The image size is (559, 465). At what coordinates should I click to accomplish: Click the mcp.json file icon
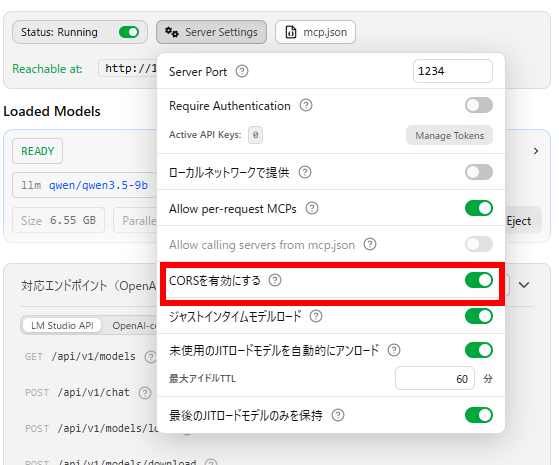coord(291,32)
